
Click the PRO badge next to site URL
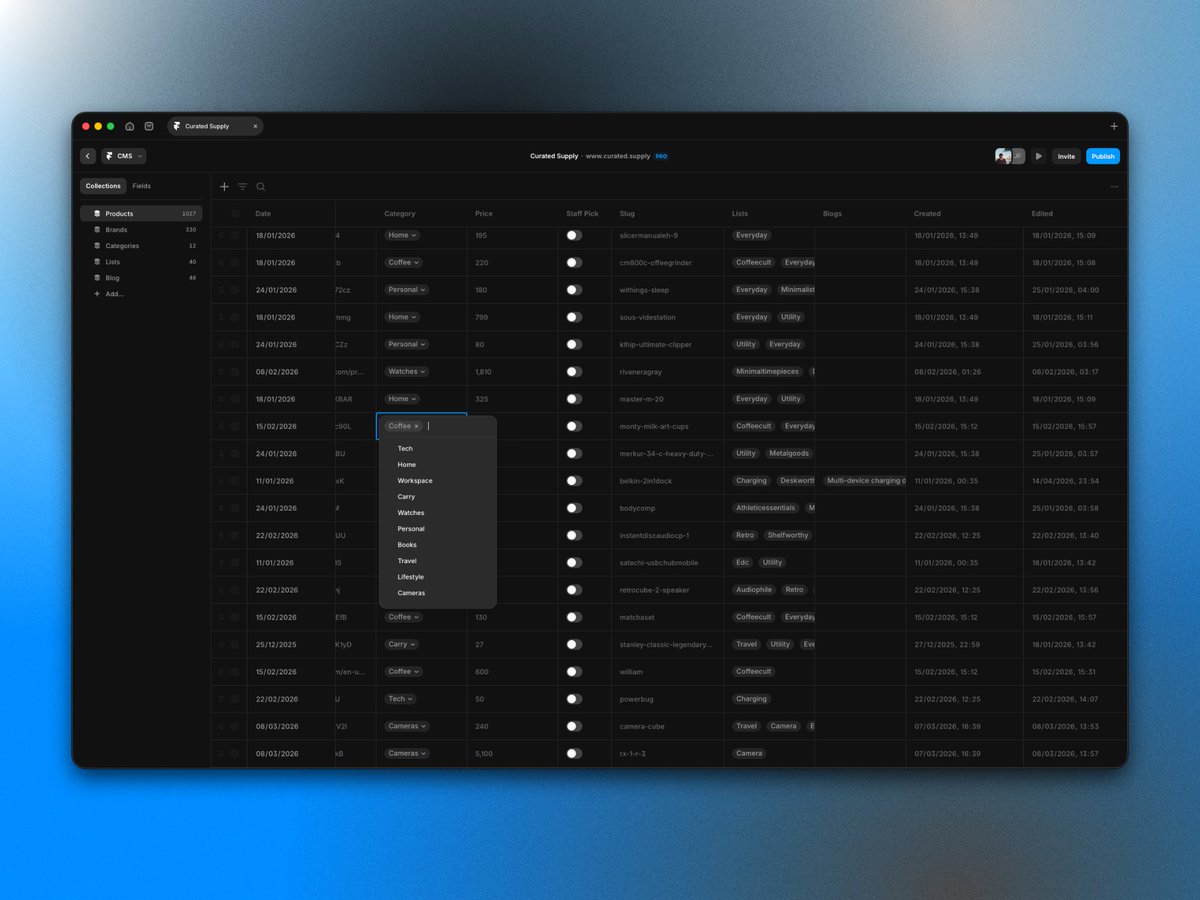[661, 156]
